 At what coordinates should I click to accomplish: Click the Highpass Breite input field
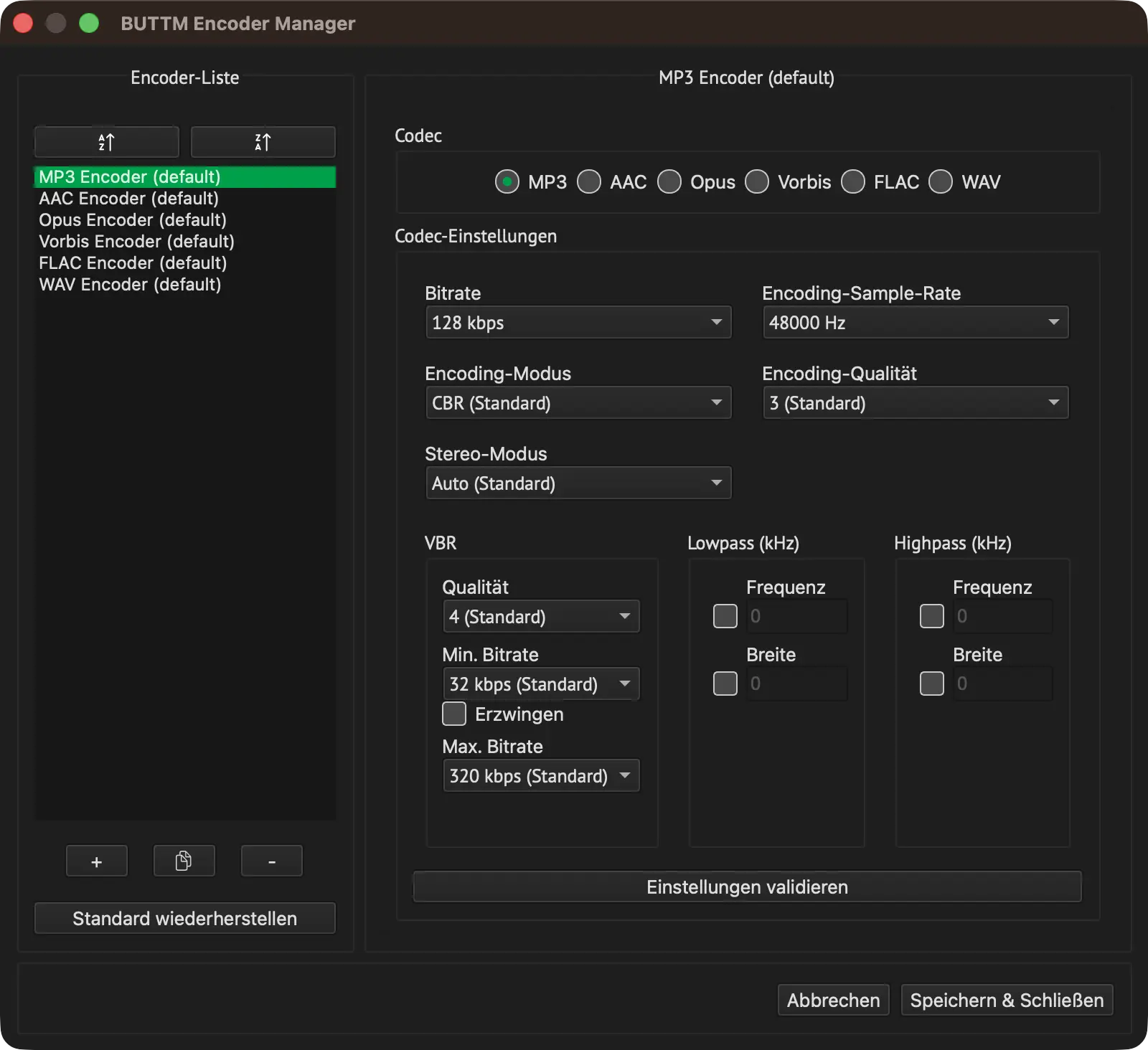(1003, 684)
